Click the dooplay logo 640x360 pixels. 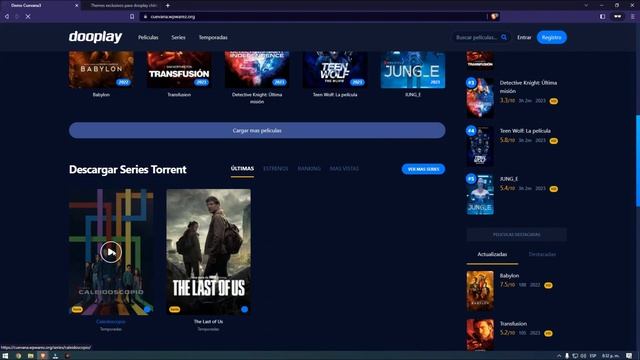(95, 37)
